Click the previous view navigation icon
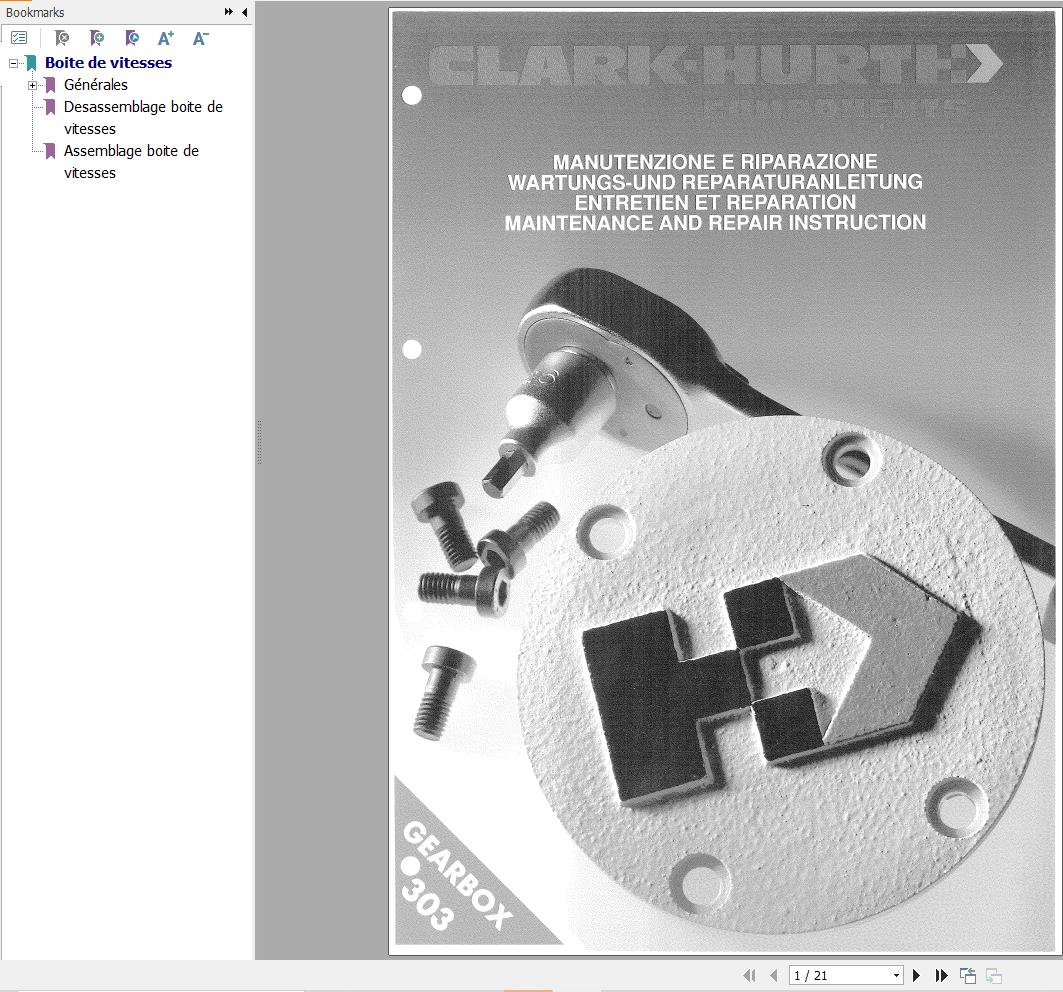This screenshot has width=1063, height=992. pyautogui.click(x=968, y=975)
